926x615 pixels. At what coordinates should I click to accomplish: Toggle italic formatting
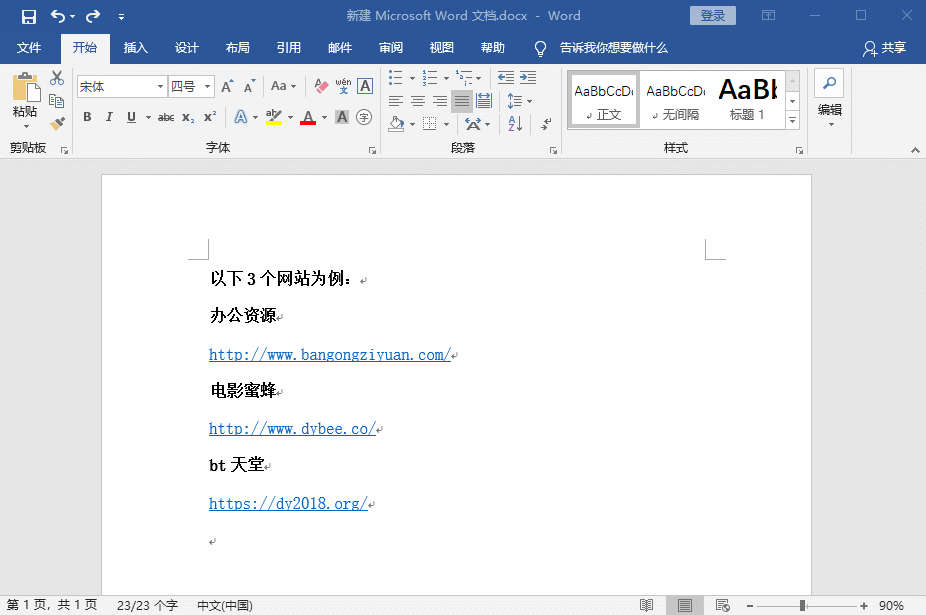[109, 117]
